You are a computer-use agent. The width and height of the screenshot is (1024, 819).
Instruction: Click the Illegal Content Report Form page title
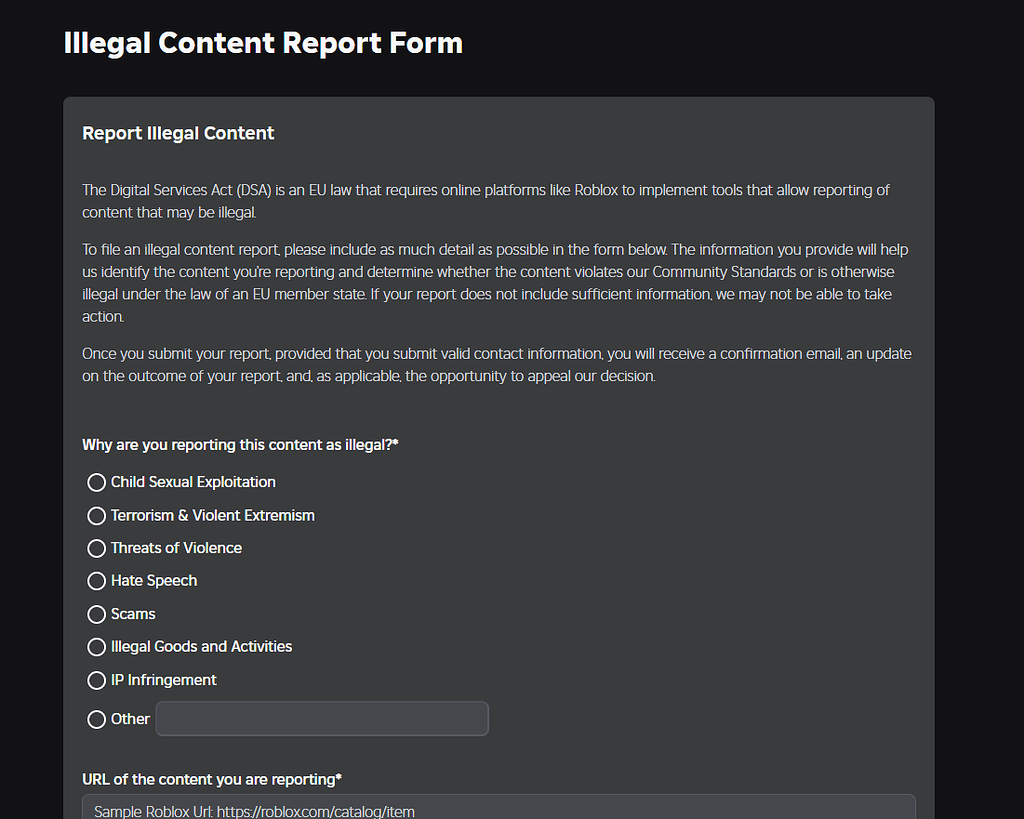[263, 42]
